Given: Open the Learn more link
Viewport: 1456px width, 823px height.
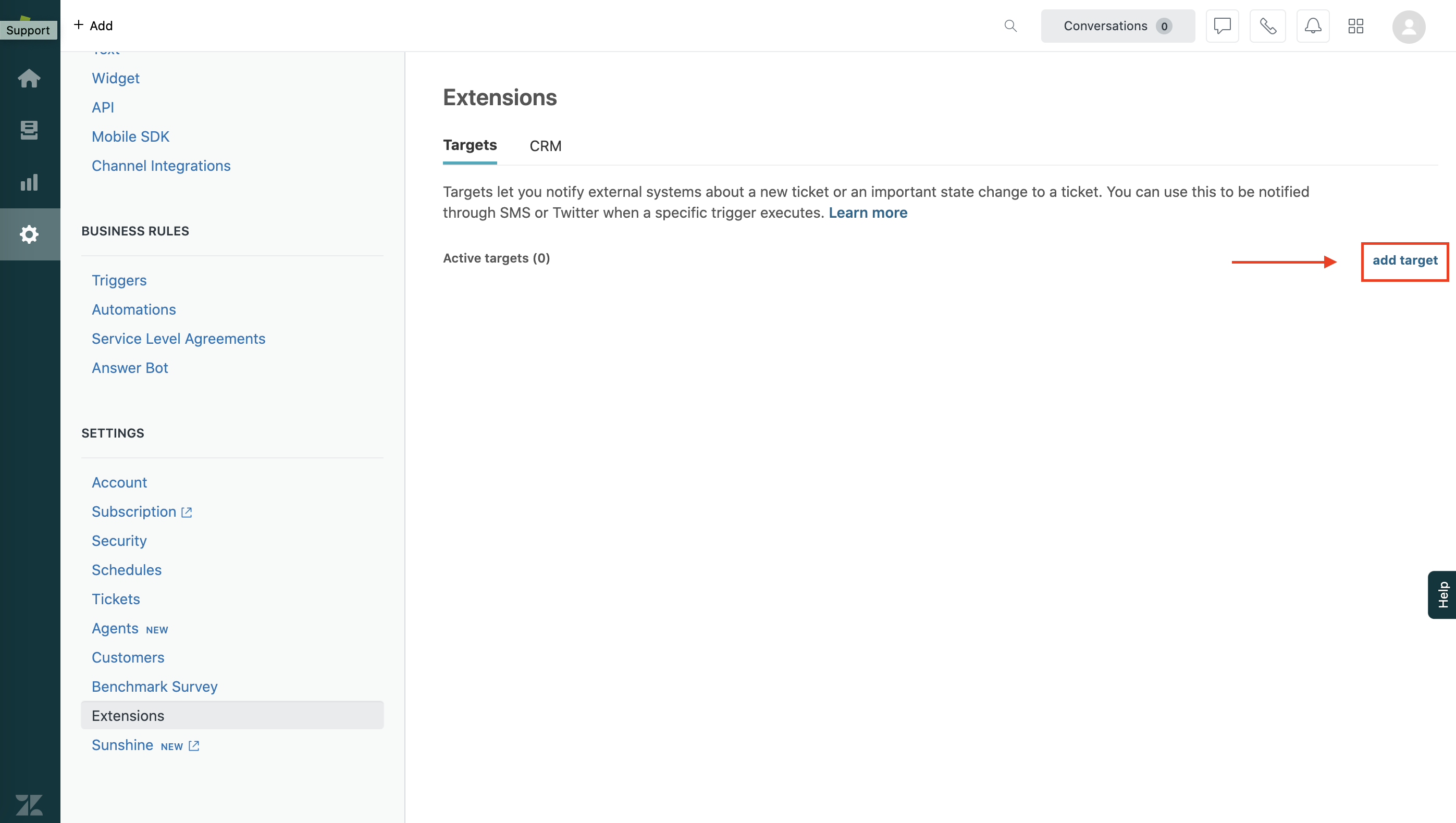Looking at the screenshot, I should tap(868, 213).
